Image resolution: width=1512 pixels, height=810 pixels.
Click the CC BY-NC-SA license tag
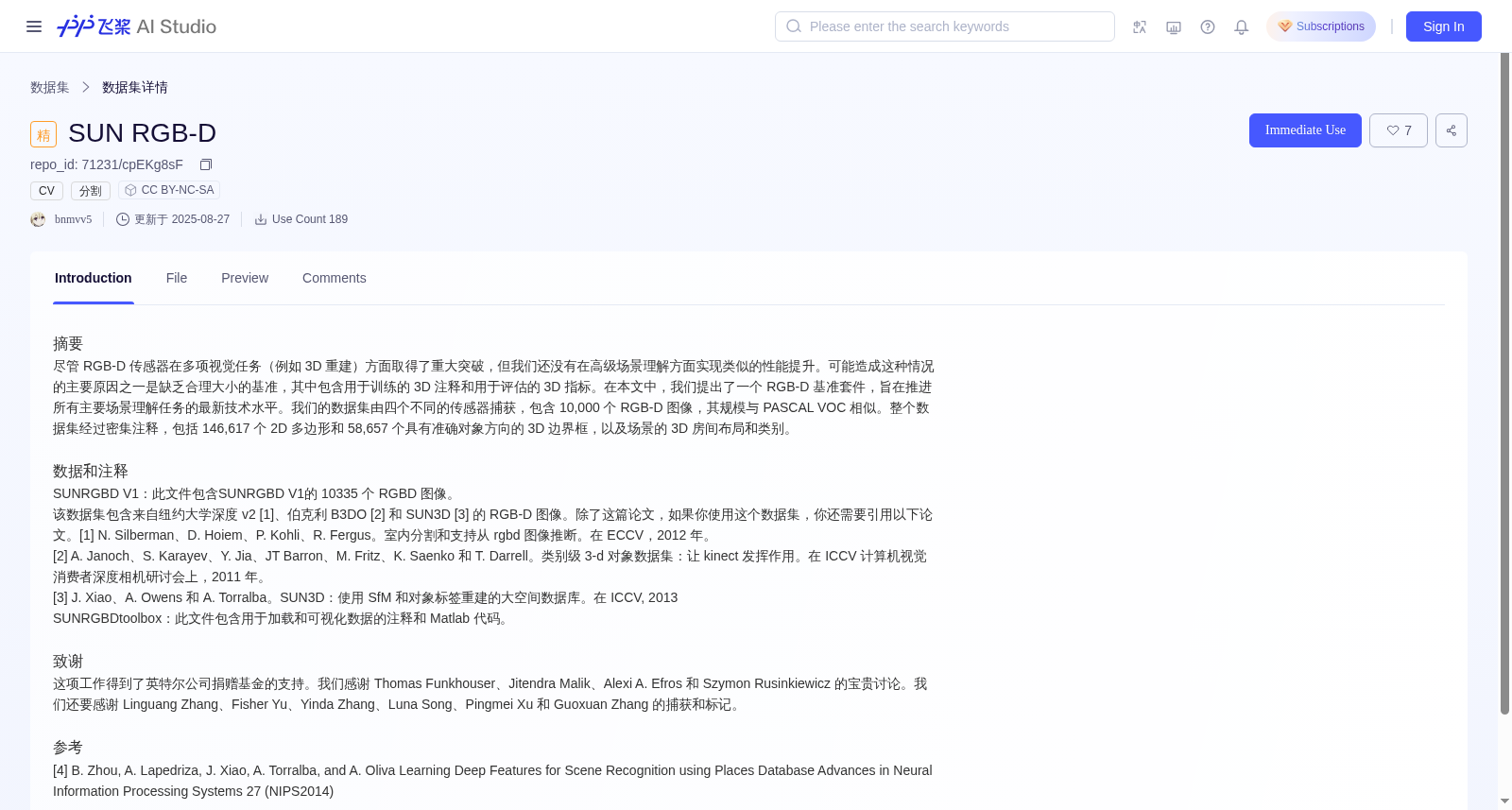[x=169, y=190]
